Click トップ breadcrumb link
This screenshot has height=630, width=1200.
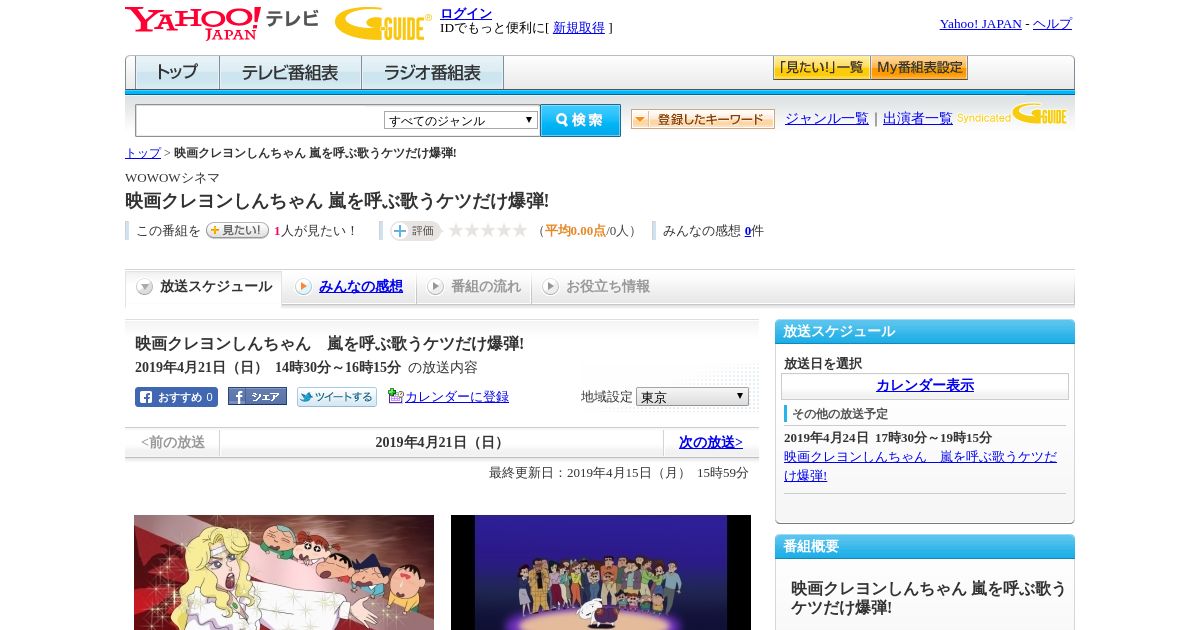coord(142,153)
